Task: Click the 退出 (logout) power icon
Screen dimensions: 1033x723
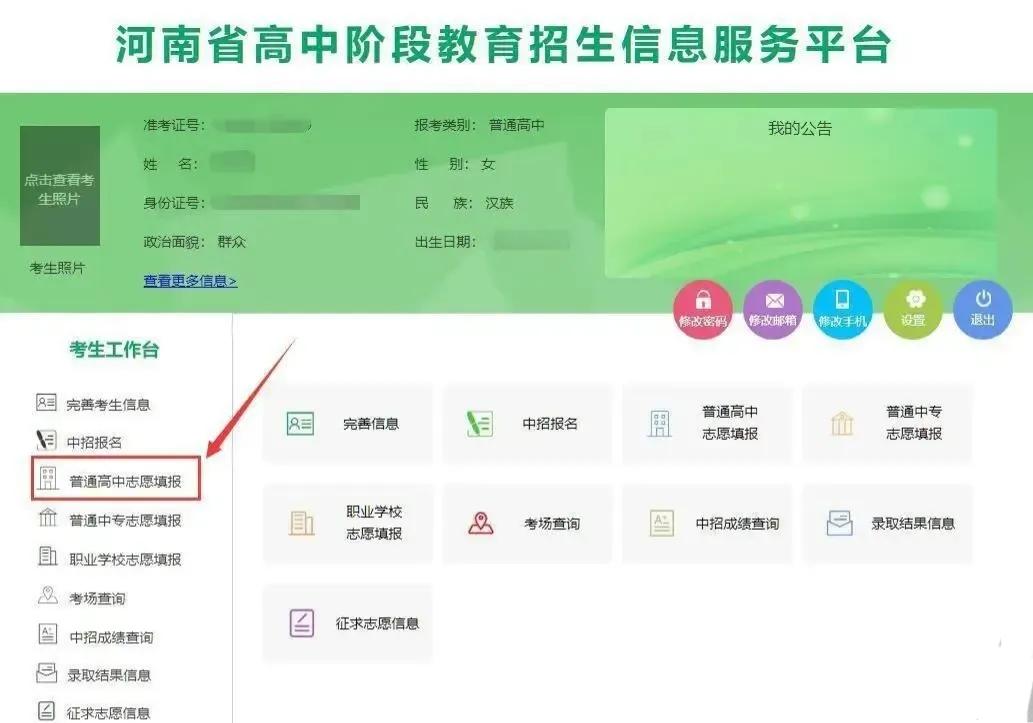Action: [x=982, y=309]
